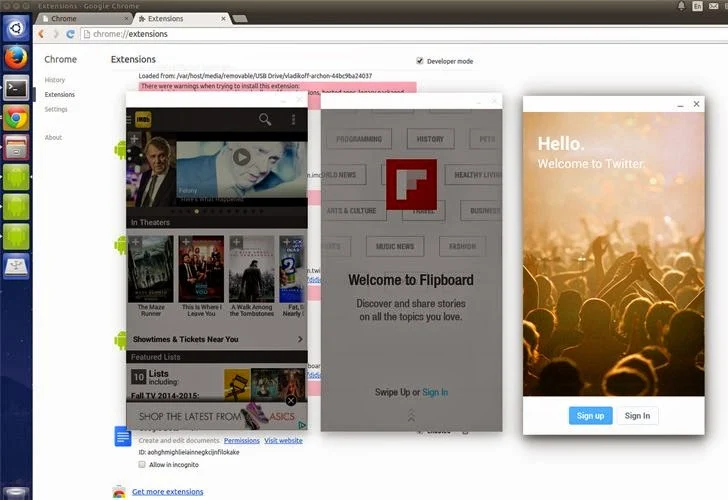
Task: Click the Chrome Web Store icon
Action: point(119,492)
